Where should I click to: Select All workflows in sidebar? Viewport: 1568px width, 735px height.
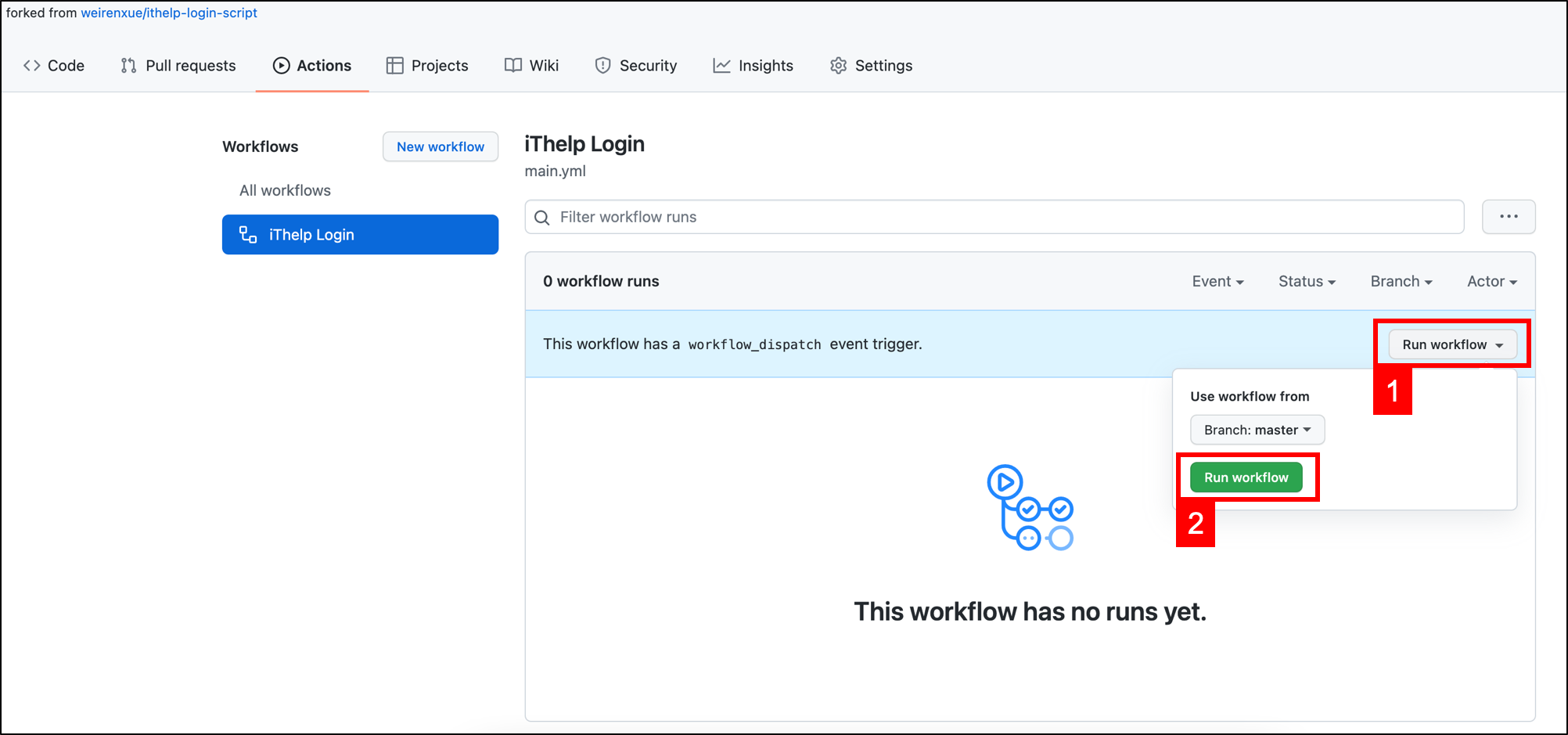point(285,190)
